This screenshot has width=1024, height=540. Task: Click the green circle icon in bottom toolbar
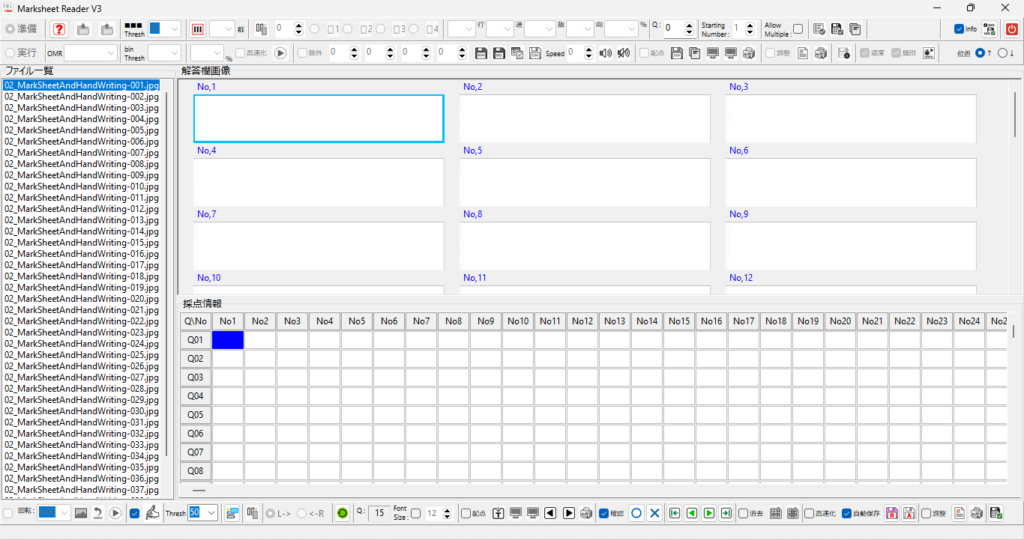coord(342,513)
